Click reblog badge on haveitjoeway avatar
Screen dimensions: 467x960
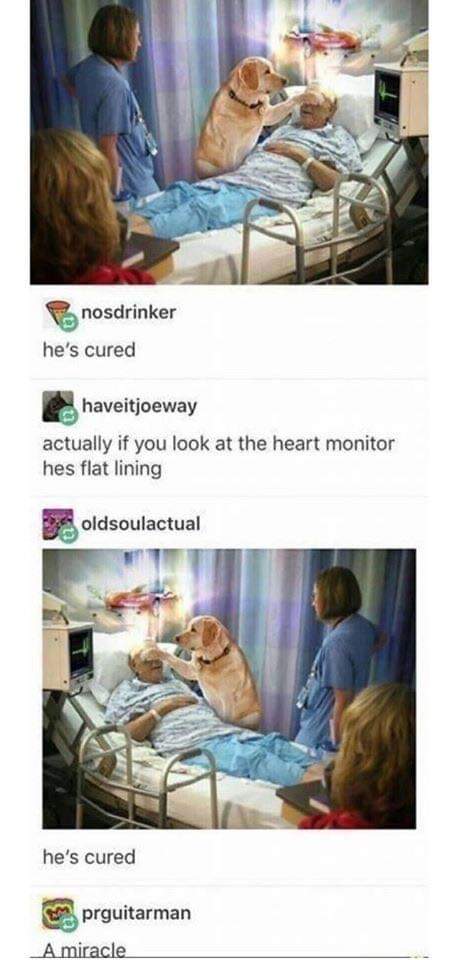pyautogui.click(x=69, y=416)
